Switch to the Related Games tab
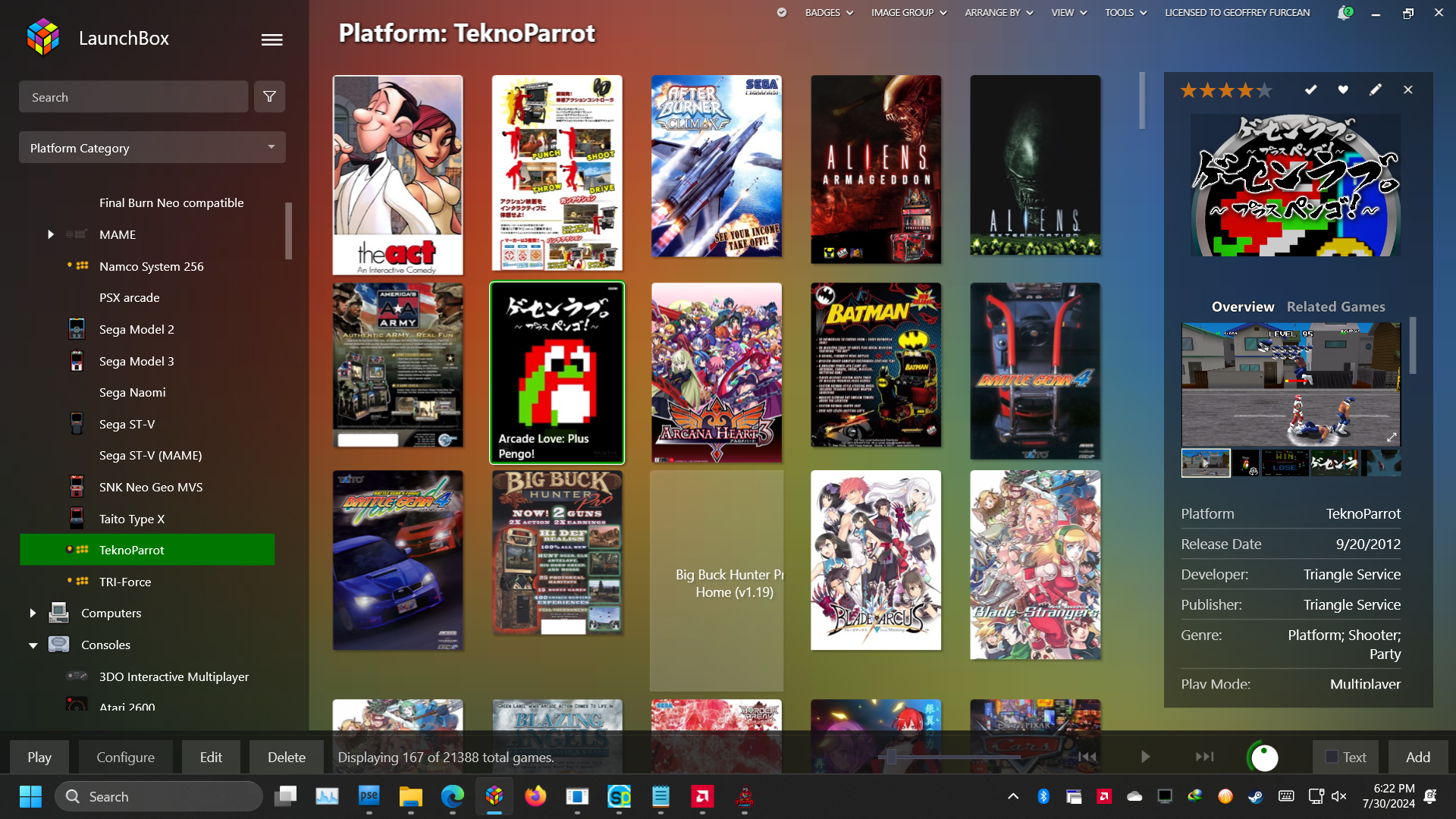 coord(1335,306)
